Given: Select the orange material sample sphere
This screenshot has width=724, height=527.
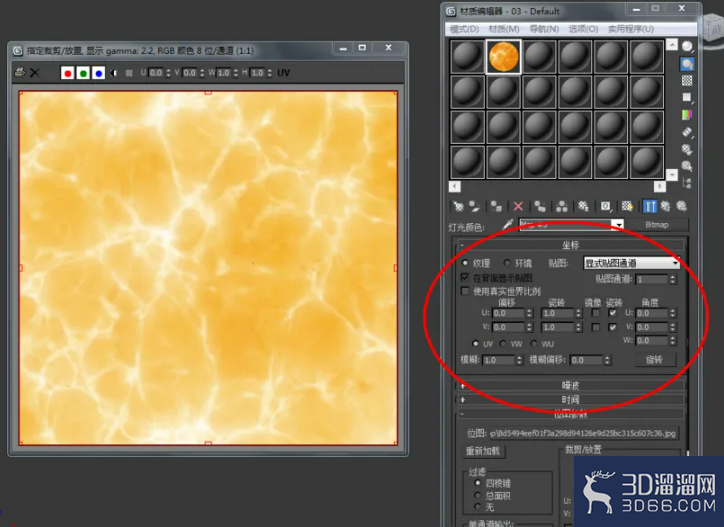Looking at the screenshot, I should [x=503, y=56].
